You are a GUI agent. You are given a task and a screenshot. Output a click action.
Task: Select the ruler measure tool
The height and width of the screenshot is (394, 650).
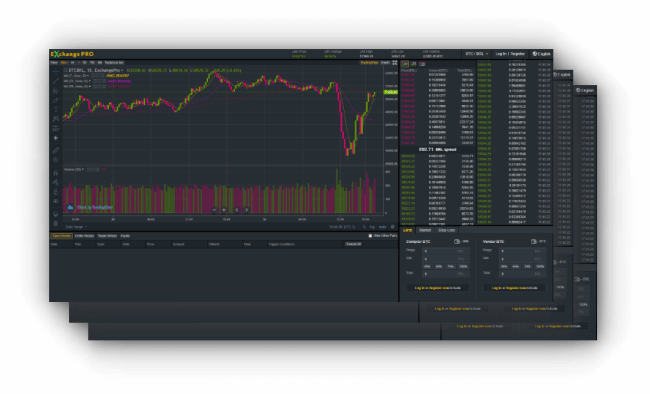pyautogui.click(x=56, y=150)
